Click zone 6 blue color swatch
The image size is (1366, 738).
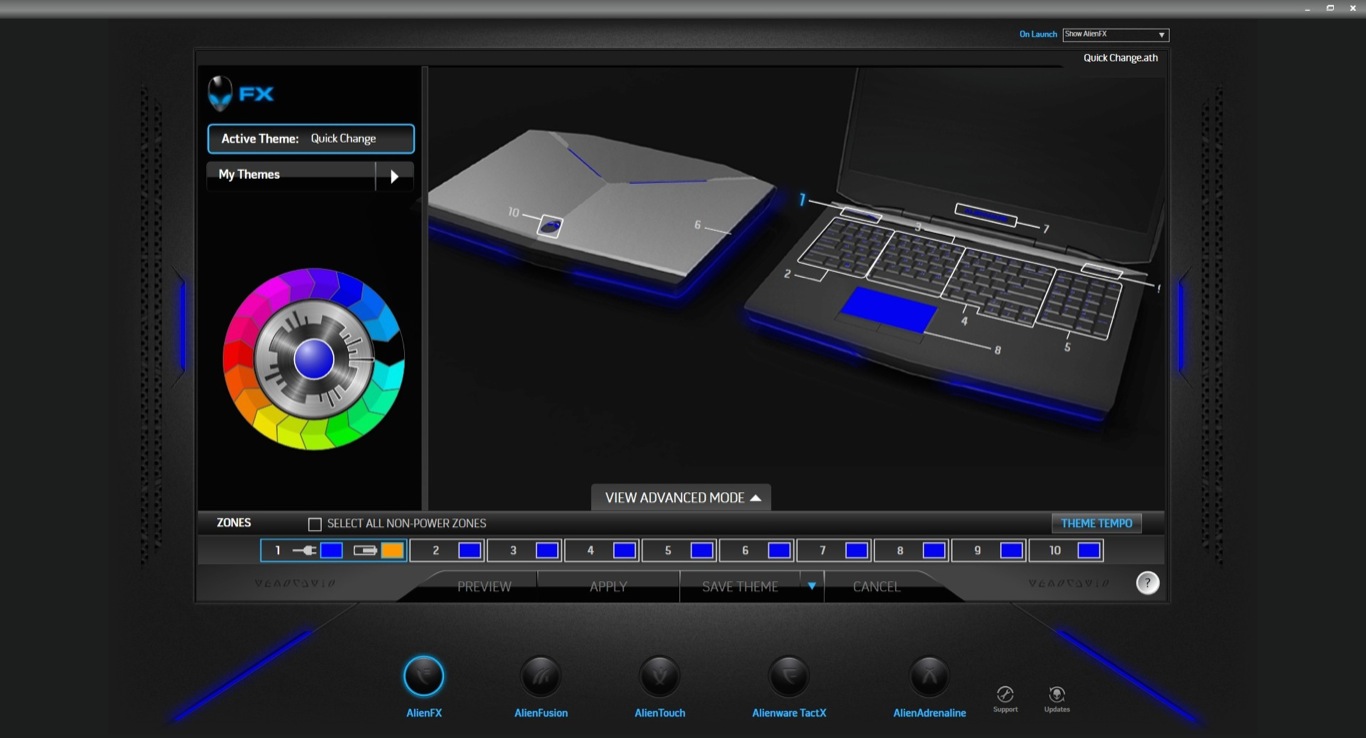coord(780,551)
